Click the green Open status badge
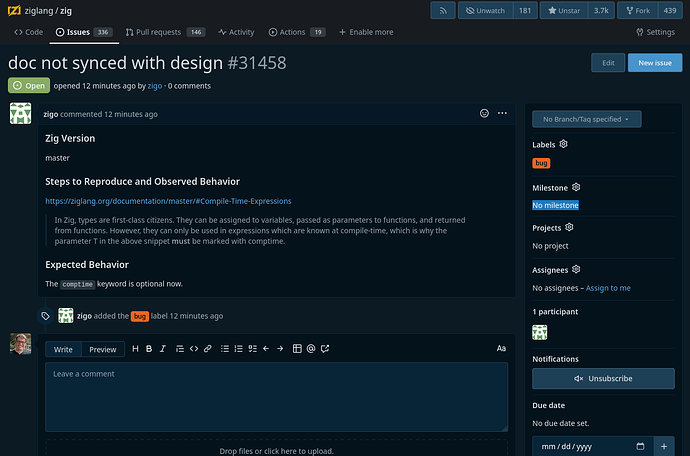The width and height of the screenshot is (690, 456). click(29, 85)
